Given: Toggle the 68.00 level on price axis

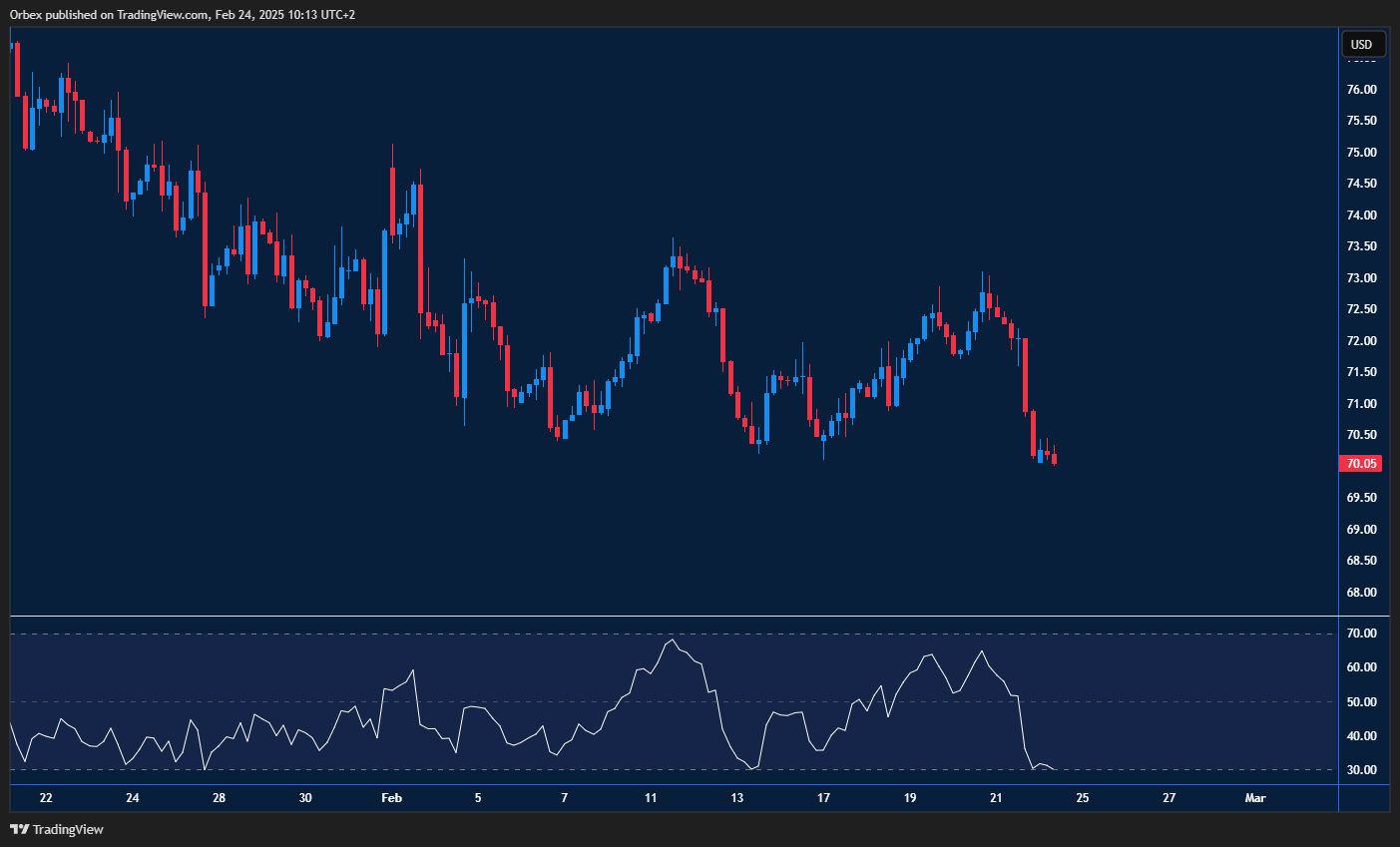Looking at the screenshot, I should [x=1360, y=591].
